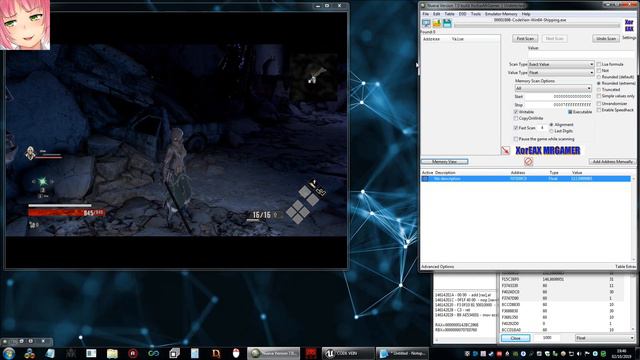
Task: Open the Memory Scan Options All dropdown
Action: tap(553, 88)
